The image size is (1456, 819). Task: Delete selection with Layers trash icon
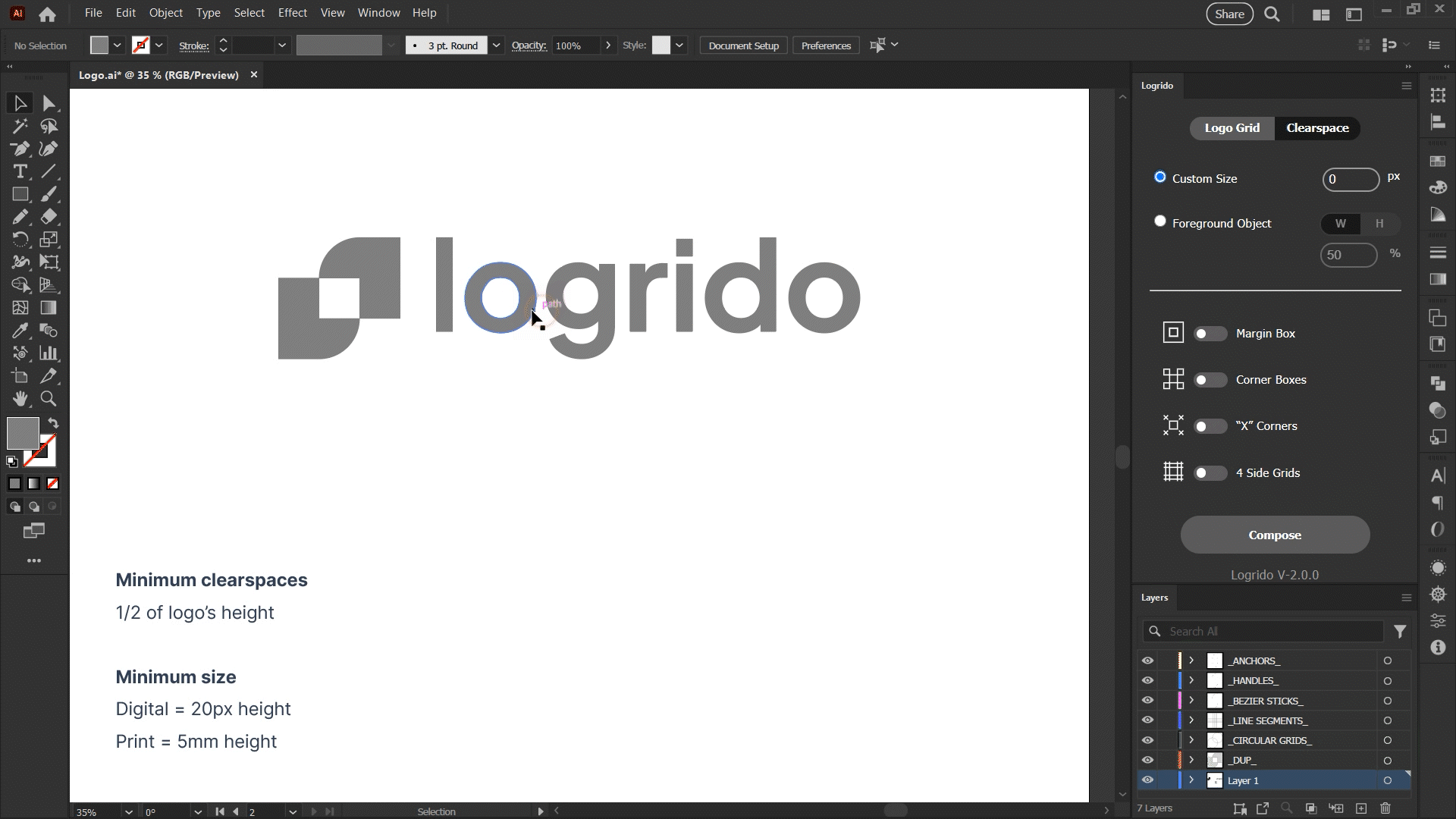pos(1385,808)
